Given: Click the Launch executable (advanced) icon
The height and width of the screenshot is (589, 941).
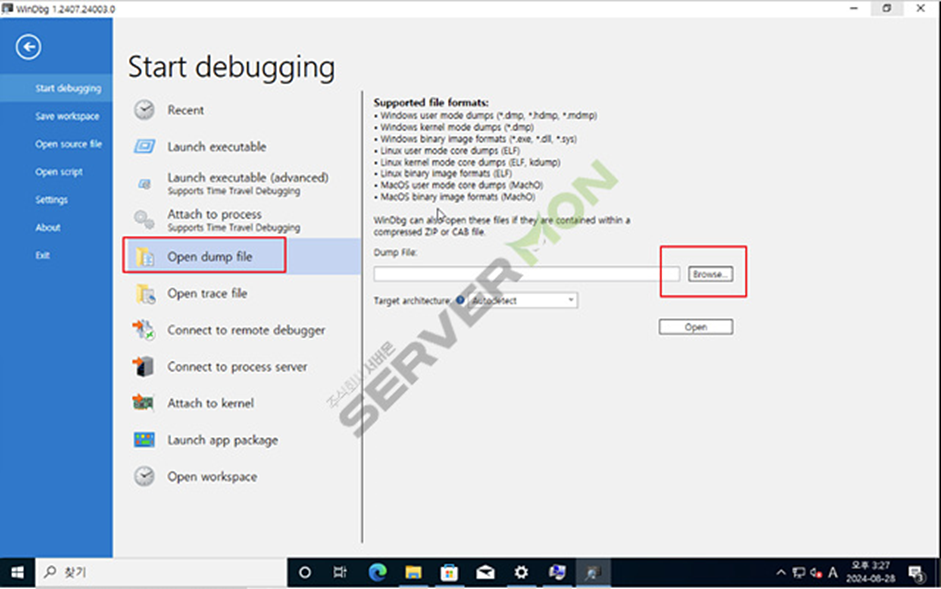Looking at the screenshot, I should (144, 184).
